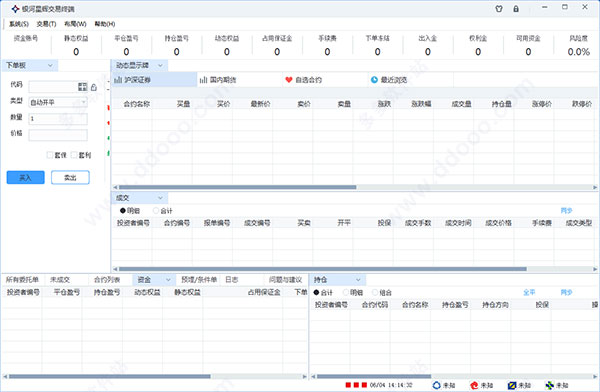Image resolution: width=600 pixels, height=392 pixels.
Task: Click right arrow of 成交 table scrollbar
Action: [x=595, y=269]
